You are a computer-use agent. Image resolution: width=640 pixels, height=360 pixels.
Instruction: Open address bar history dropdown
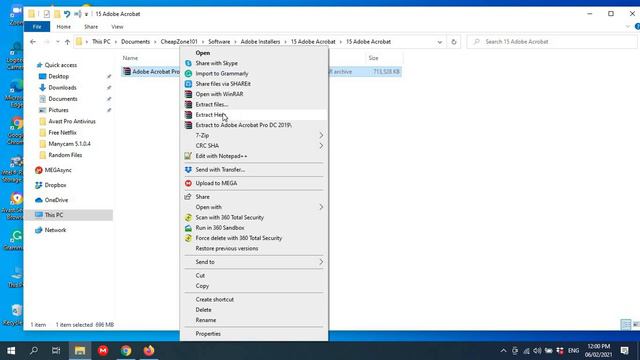point(440,42)
